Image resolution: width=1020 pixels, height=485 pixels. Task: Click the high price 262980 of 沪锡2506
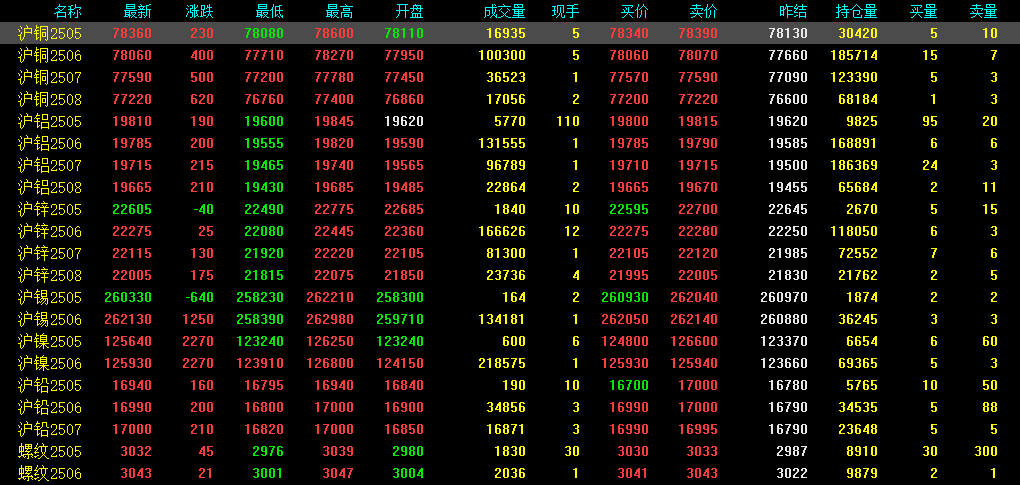click(330, 319)
